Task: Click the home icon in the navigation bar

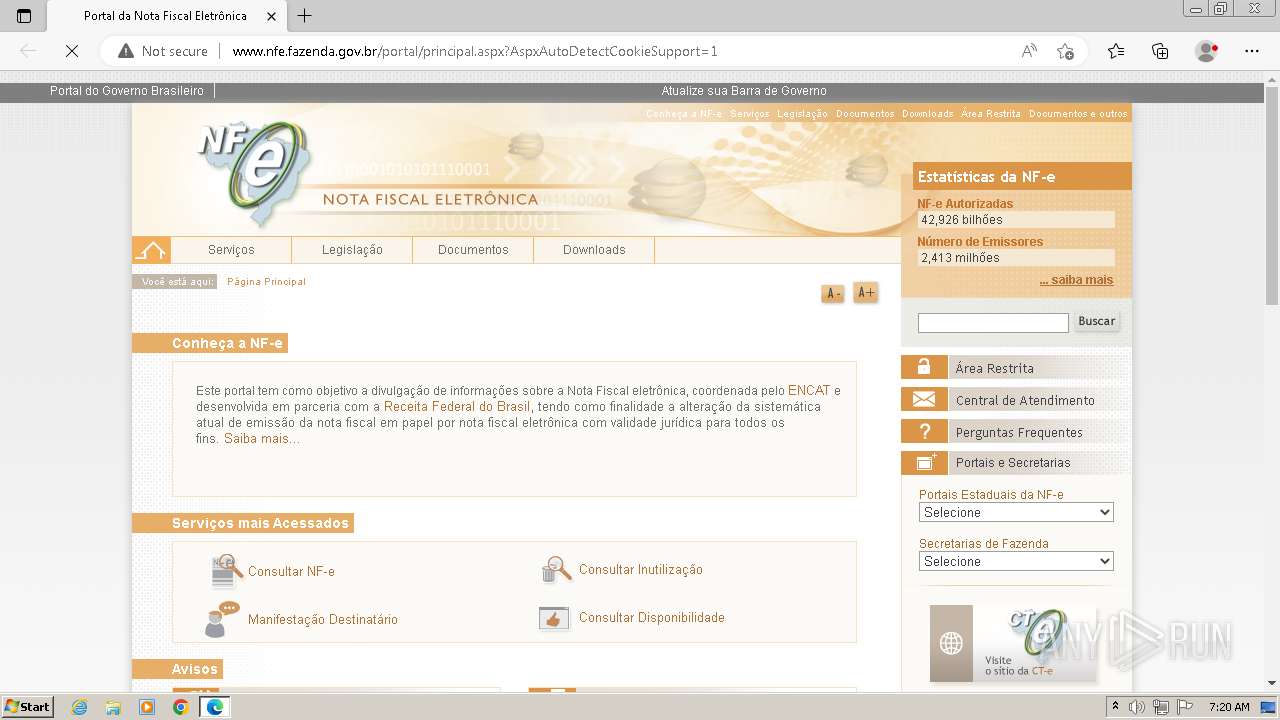Action: [x=151, y=250]
